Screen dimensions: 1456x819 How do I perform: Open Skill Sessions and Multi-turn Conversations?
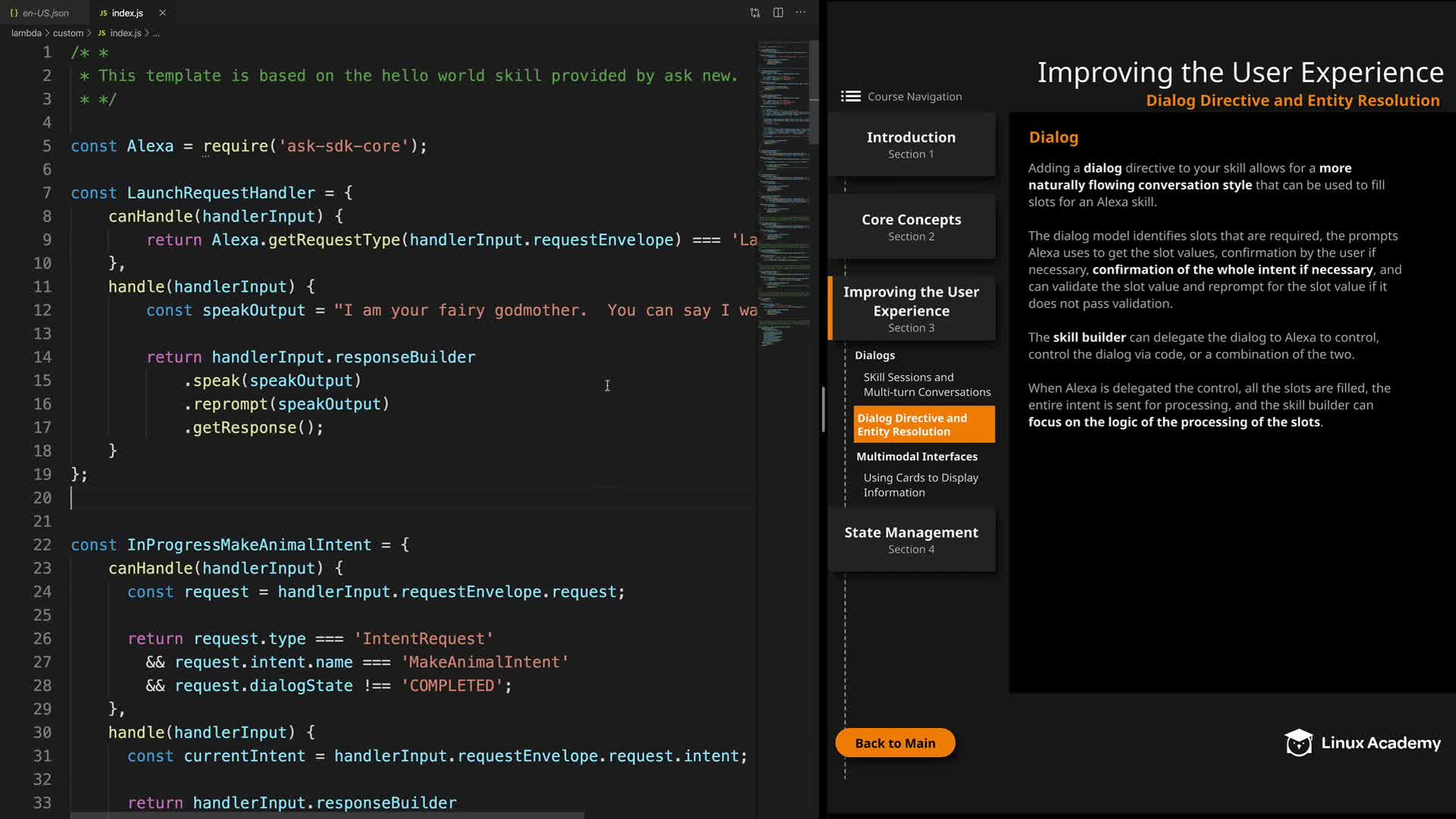click(926, 384)
